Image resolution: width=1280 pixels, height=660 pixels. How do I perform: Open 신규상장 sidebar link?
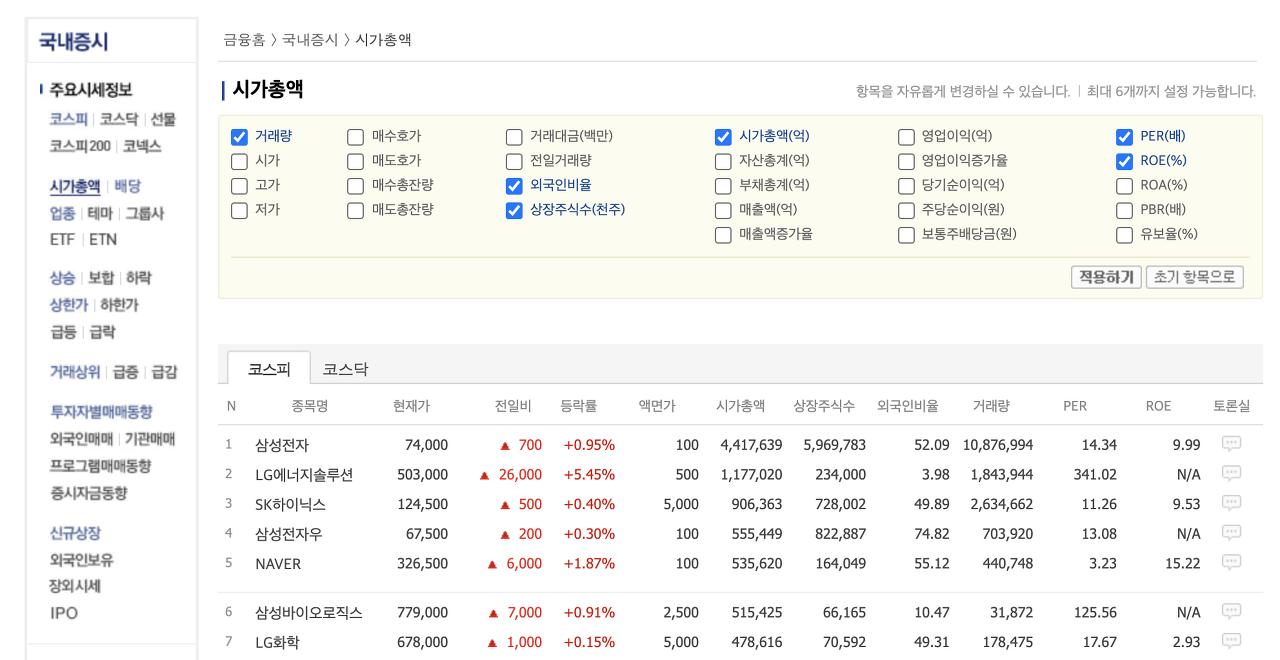point(75,533)
